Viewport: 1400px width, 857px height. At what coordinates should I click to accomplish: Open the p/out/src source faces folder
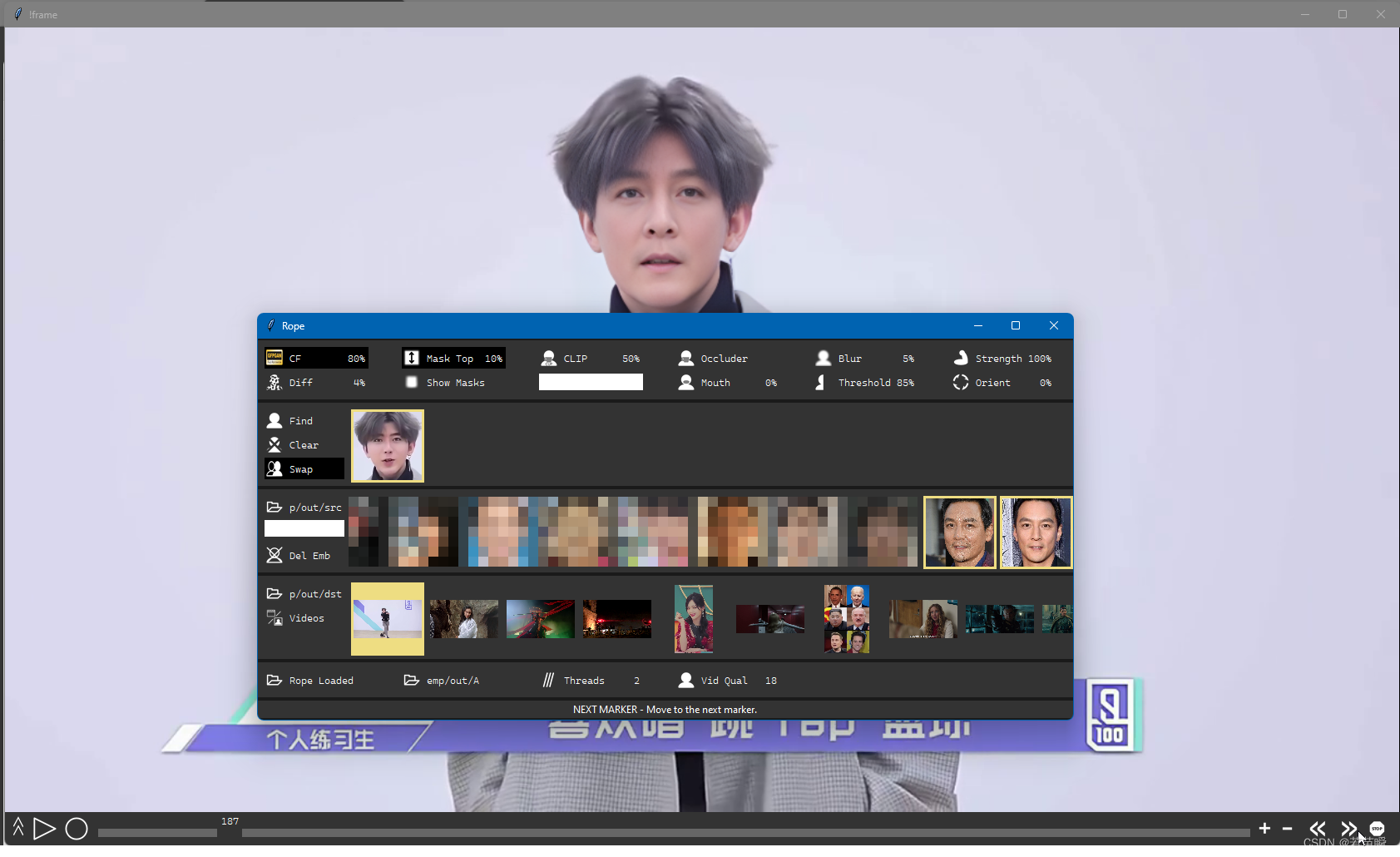point(304,508)
